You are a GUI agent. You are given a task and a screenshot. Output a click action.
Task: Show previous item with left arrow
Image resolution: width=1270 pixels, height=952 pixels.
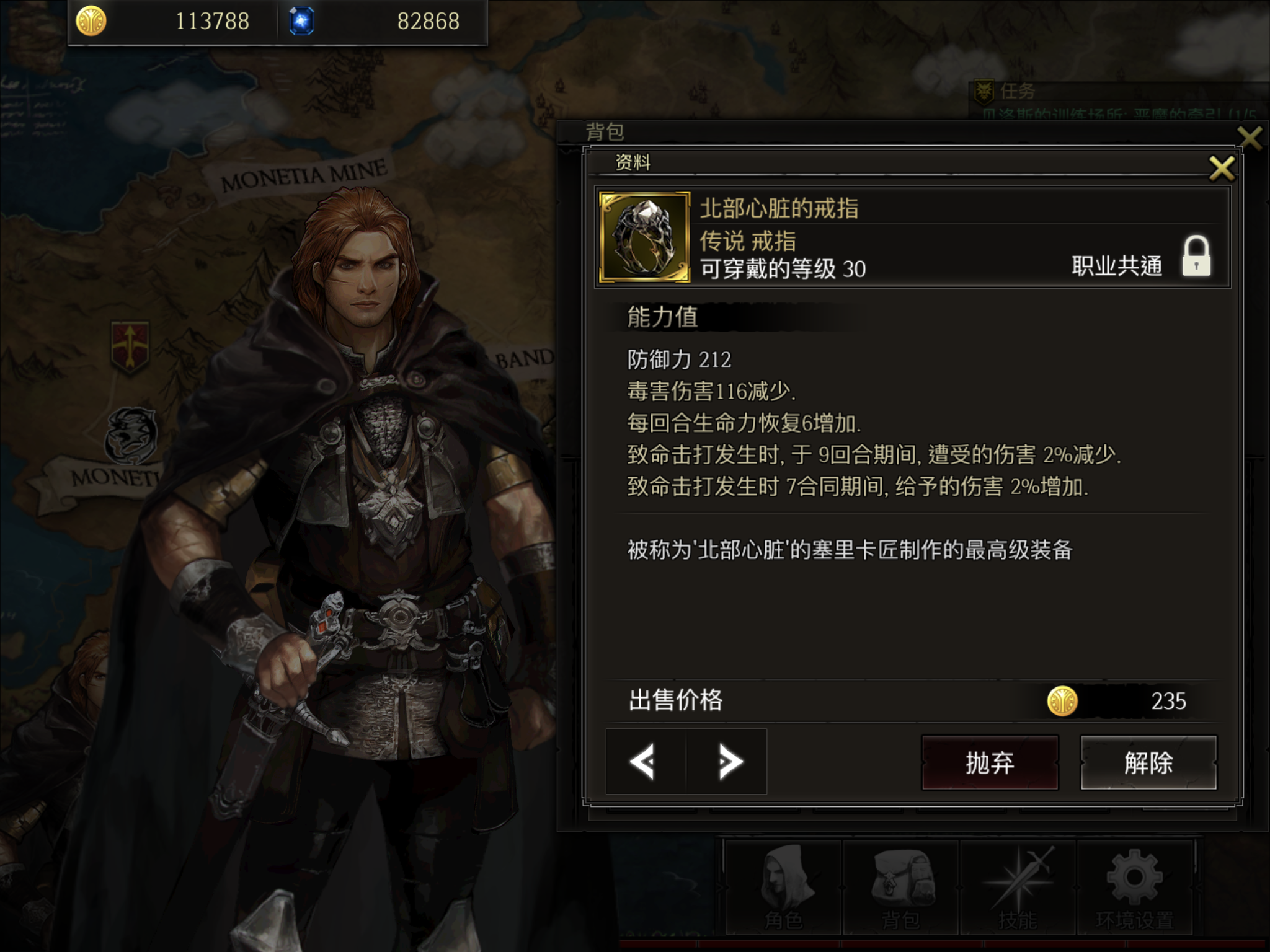click(x=645, y=761)
